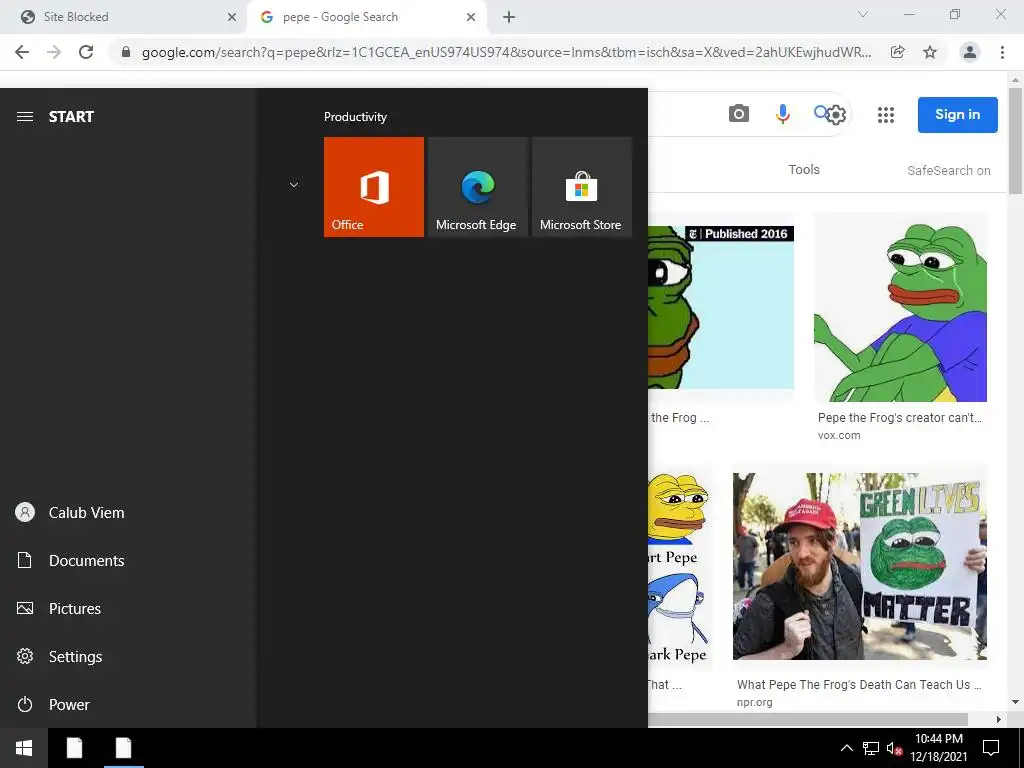Viewport: 1024px width, 768px height.
Task: Open the sad Pepe frog thumbnail
Action: 900,307
